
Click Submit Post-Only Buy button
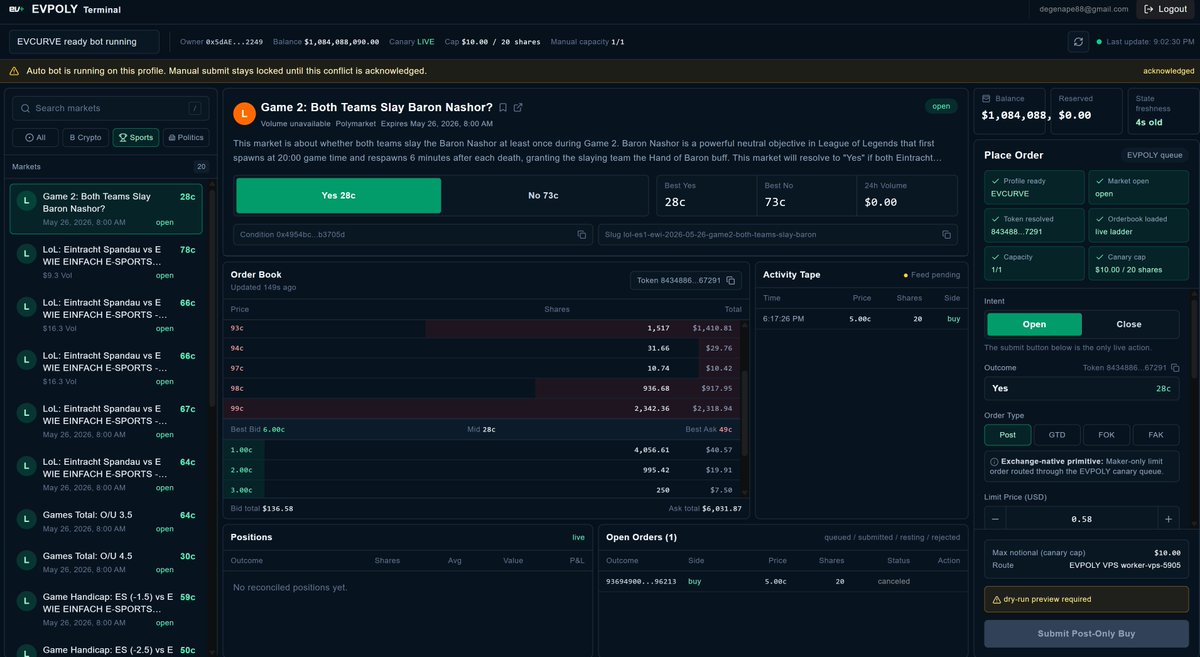(1084, 633)
